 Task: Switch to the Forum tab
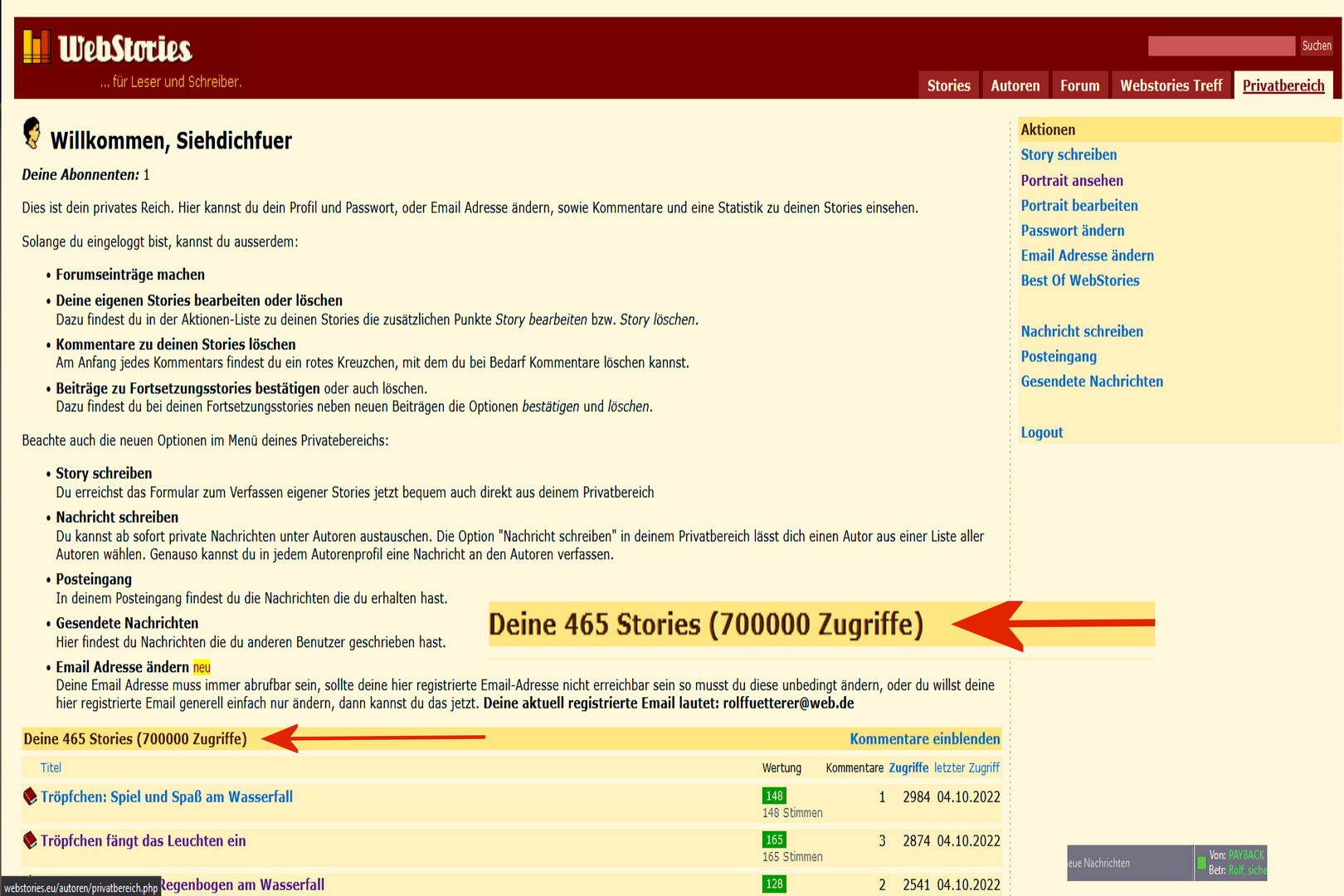click(x=1079, y=85)
